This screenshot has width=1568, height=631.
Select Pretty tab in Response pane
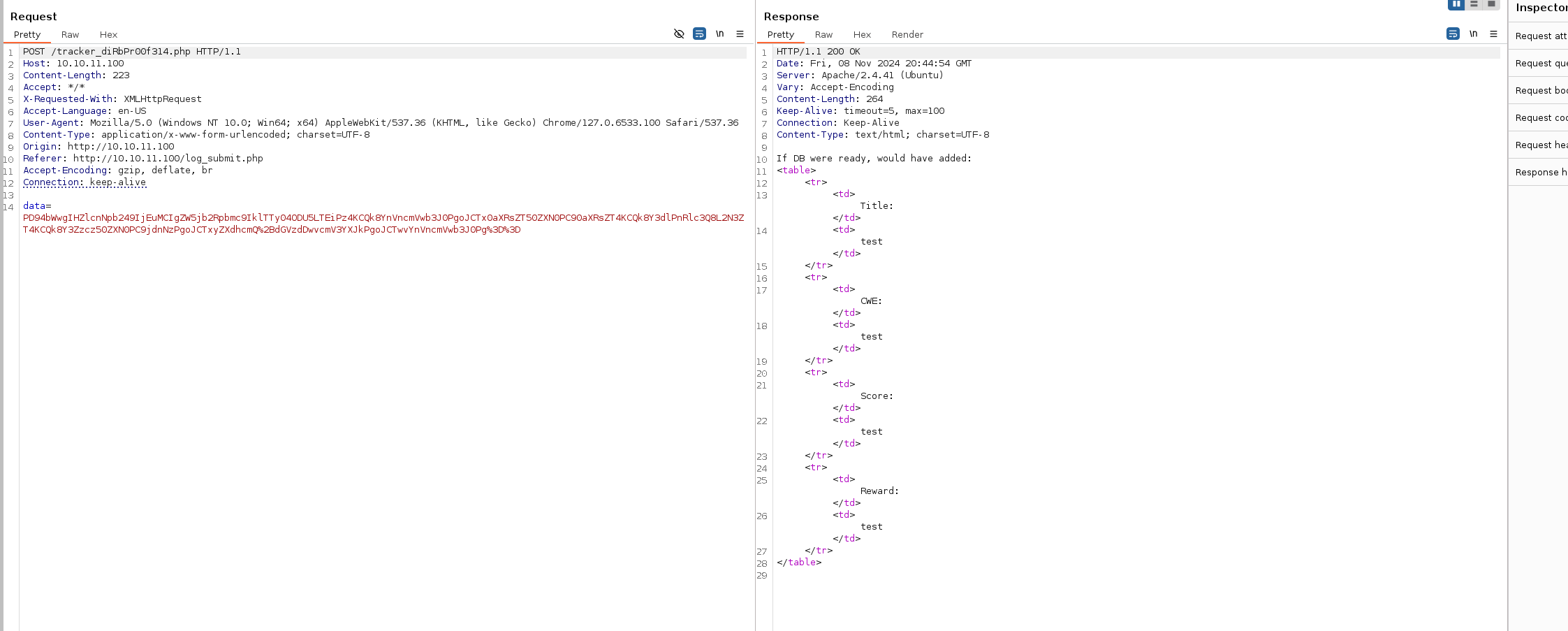pyautogui.click(x=781, y=34)
